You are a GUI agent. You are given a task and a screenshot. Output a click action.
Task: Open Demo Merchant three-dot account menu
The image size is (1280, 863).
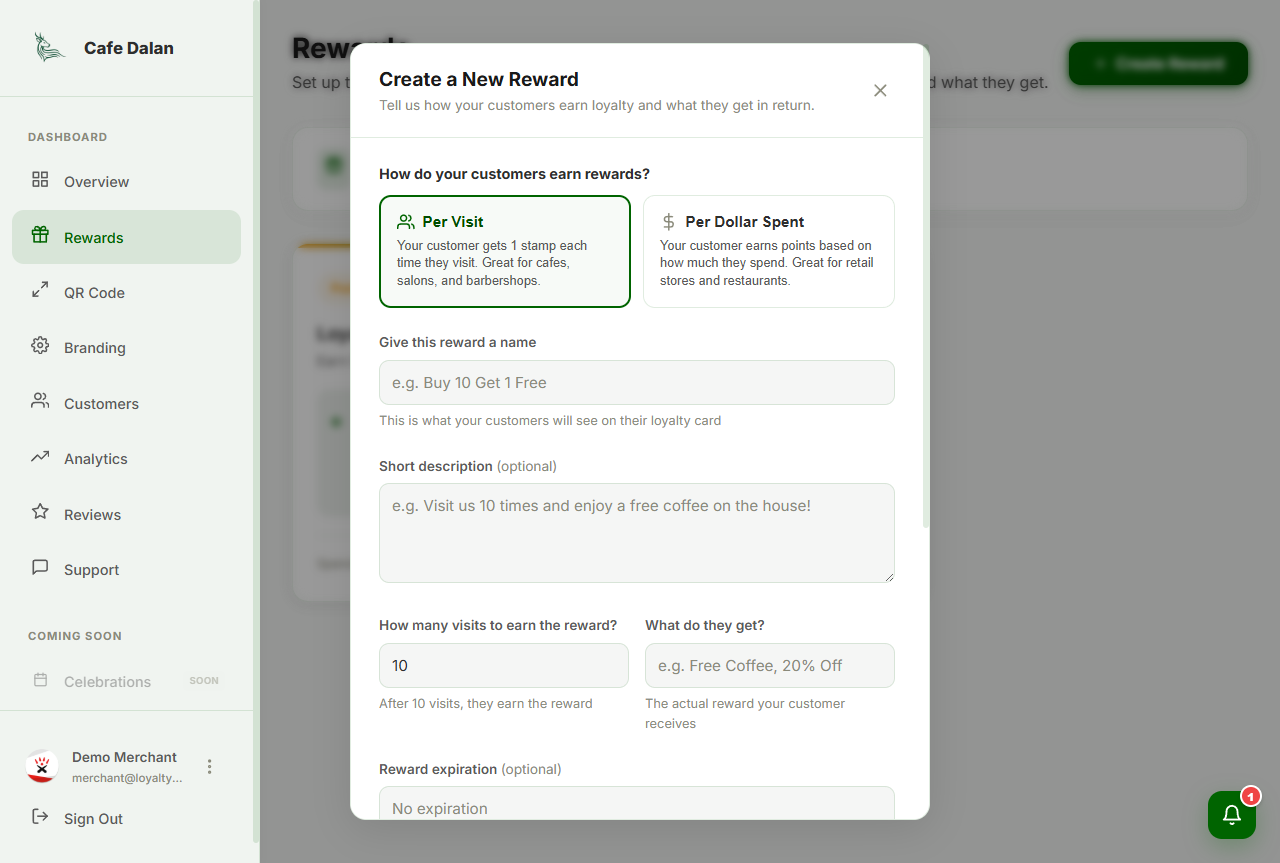[x=209, y=767]
